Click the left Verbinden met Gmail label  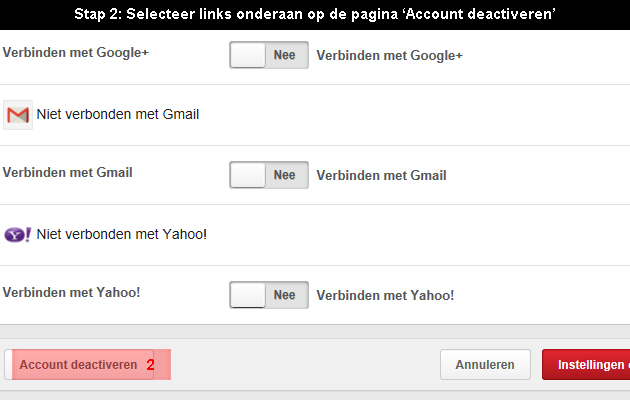coord(68,173)
